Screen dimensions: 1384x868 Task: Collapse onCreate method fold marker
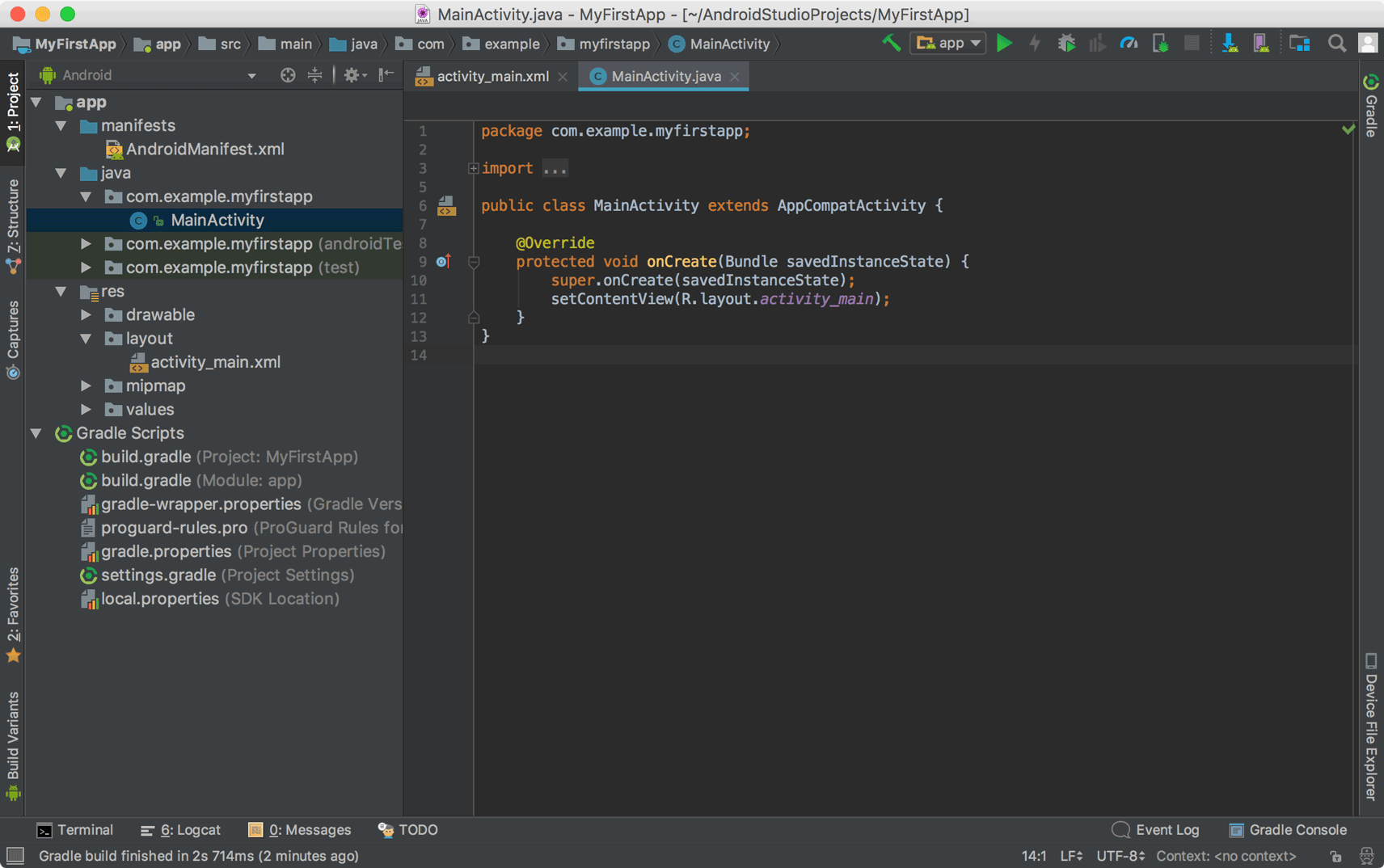474,262
